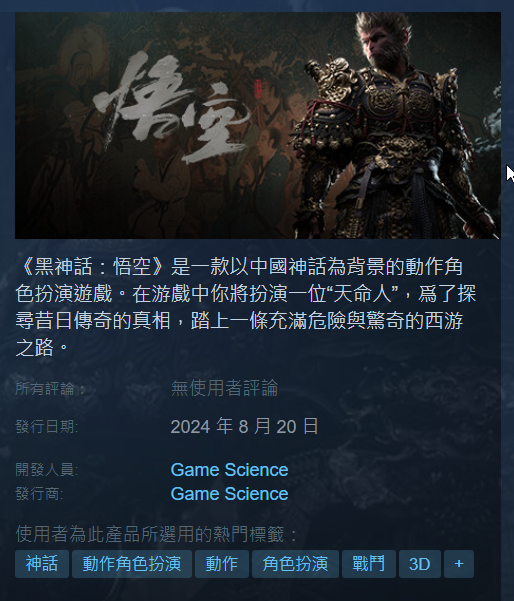Screen dimensions: 514x601
Task: Select the 神話 tag
Action: point(42,564)
